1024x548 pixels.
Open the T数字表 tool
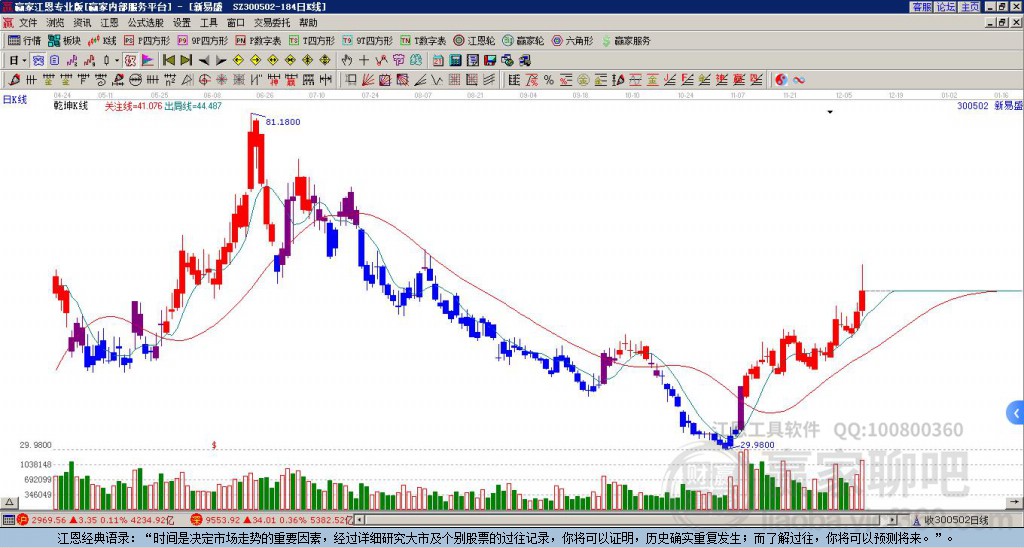(x=423, y=40)
